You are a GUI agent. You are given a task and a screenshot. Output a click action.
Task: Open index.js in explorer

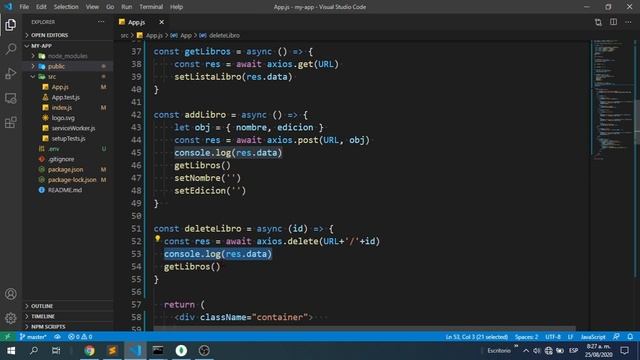[68, 107]
